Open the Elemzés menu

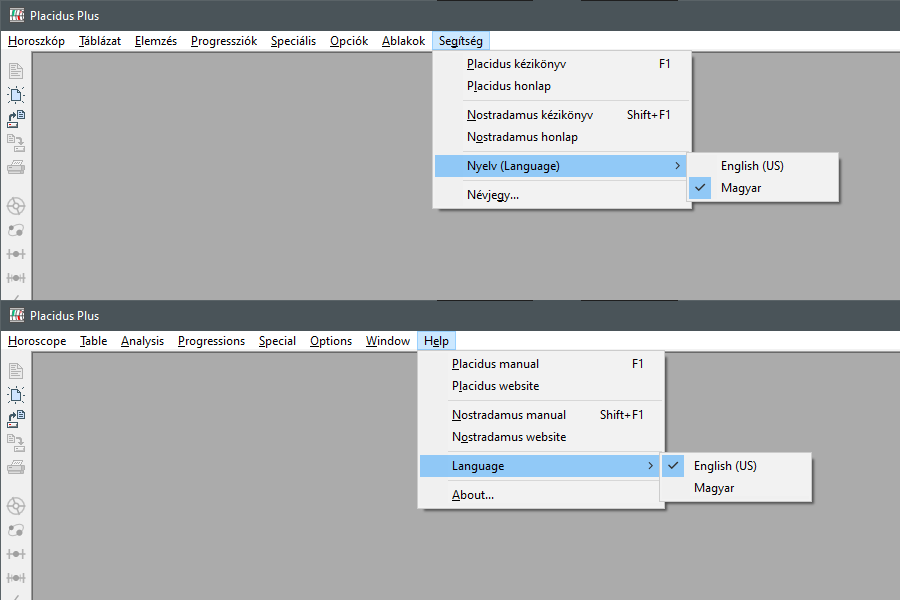156,41
